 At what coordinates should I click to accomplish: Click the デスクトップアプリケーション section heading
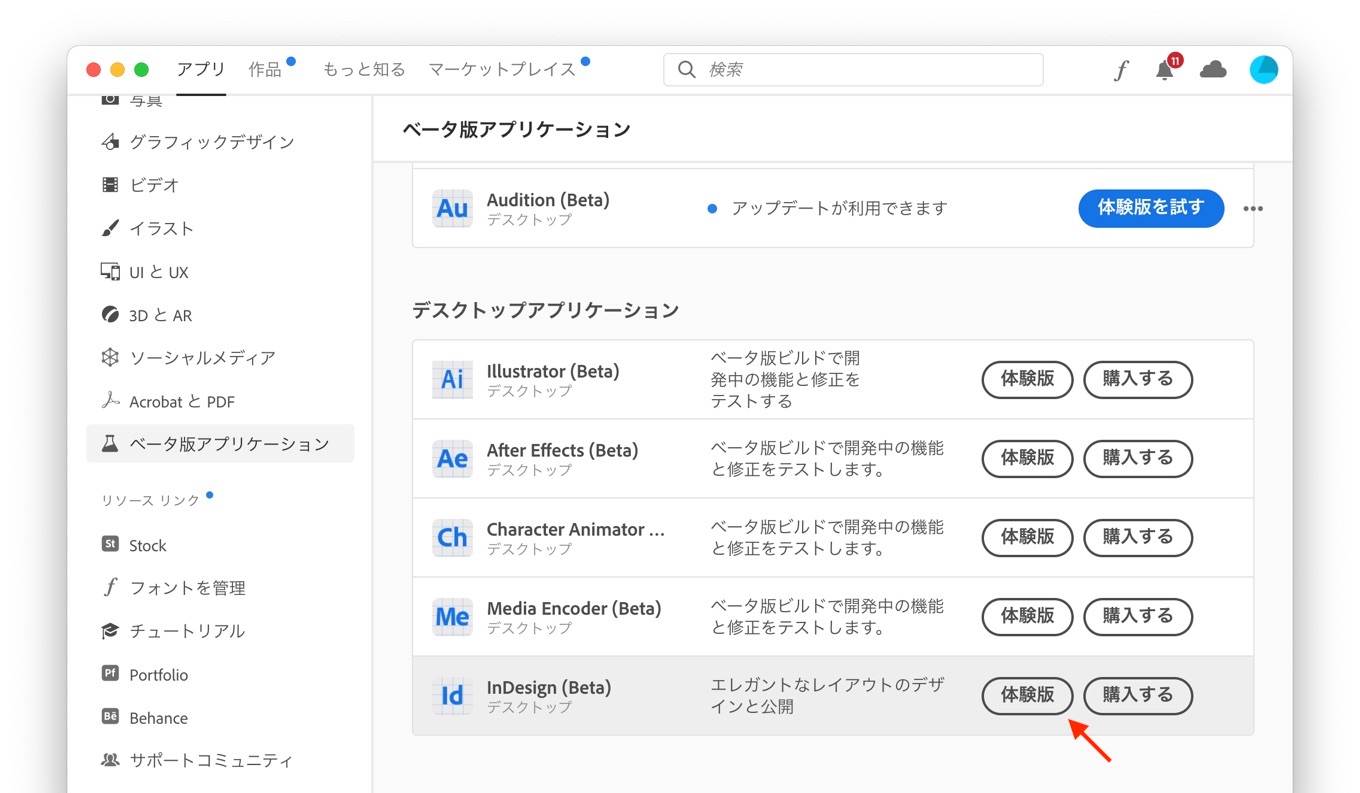point(546,310)
